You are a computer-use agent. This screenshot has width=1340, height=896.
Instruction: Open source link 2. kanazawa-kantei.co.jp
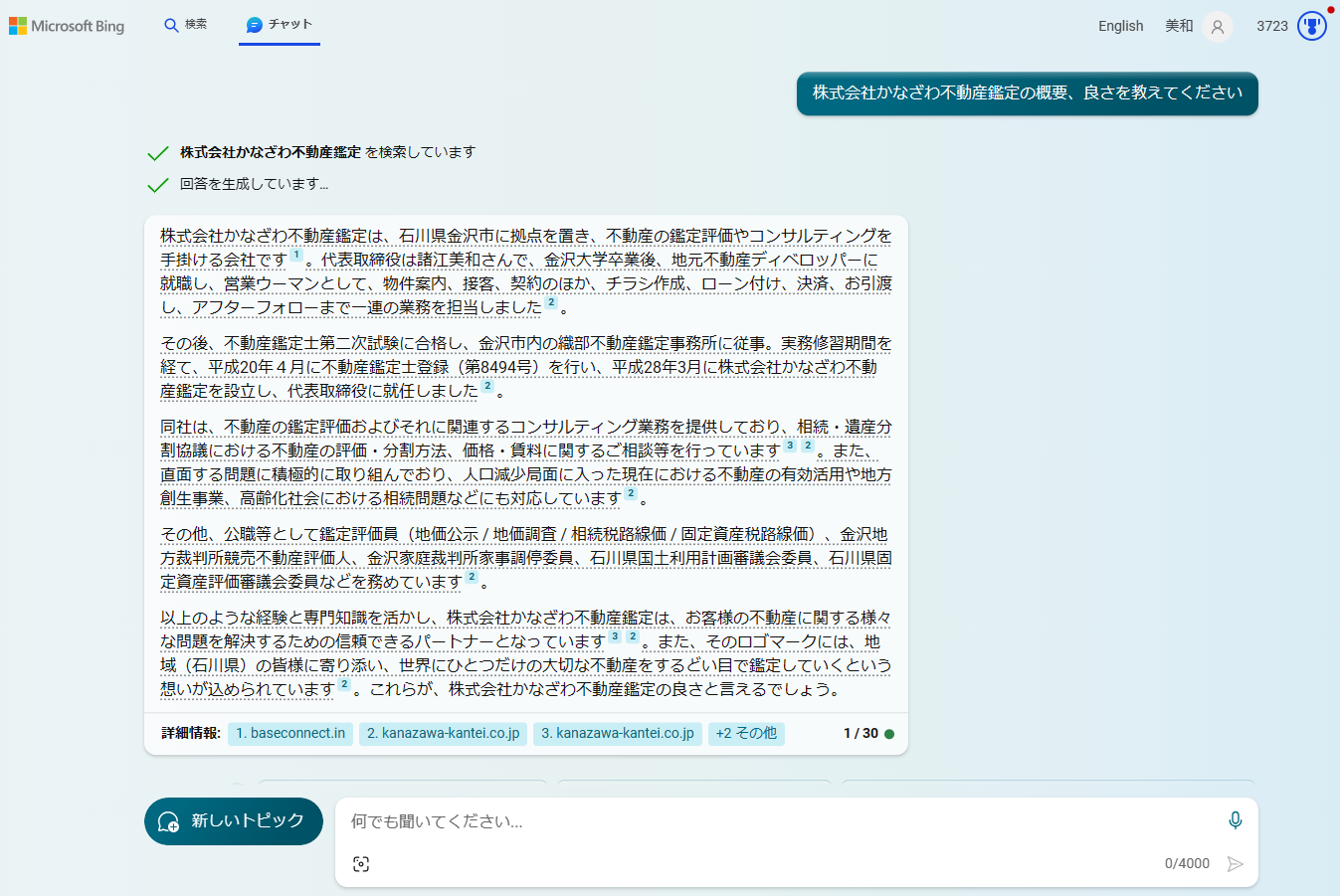pos(443,734)
